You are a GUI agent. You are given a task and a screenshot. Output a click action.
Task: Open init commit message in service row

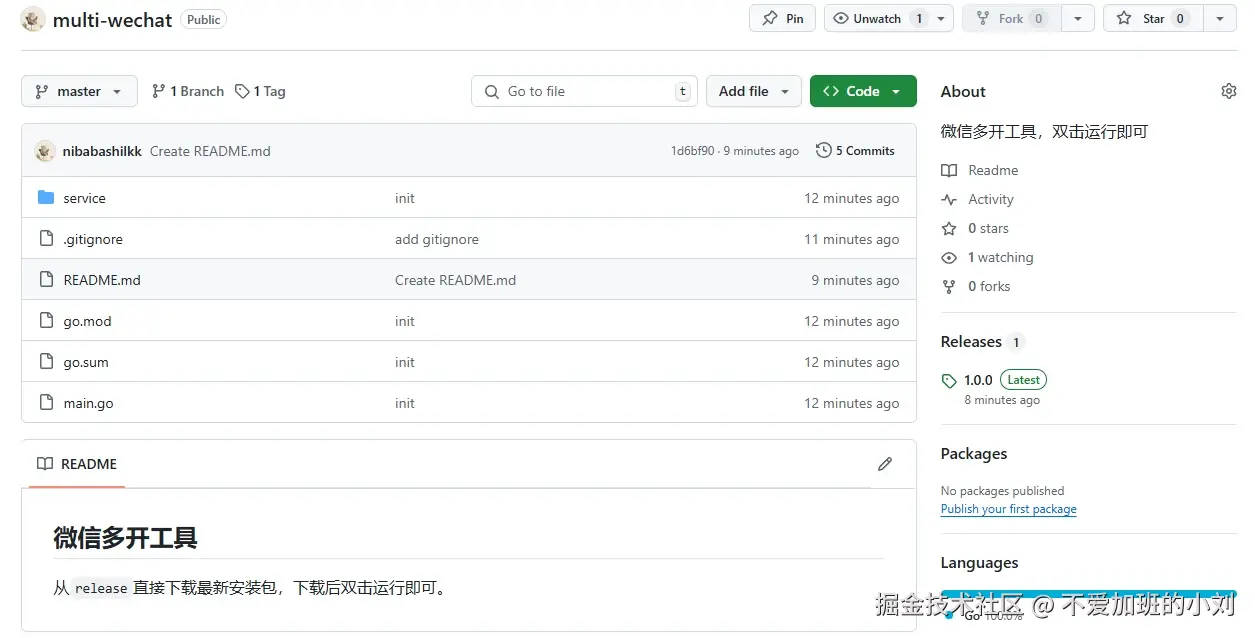(x=405, y=198)
